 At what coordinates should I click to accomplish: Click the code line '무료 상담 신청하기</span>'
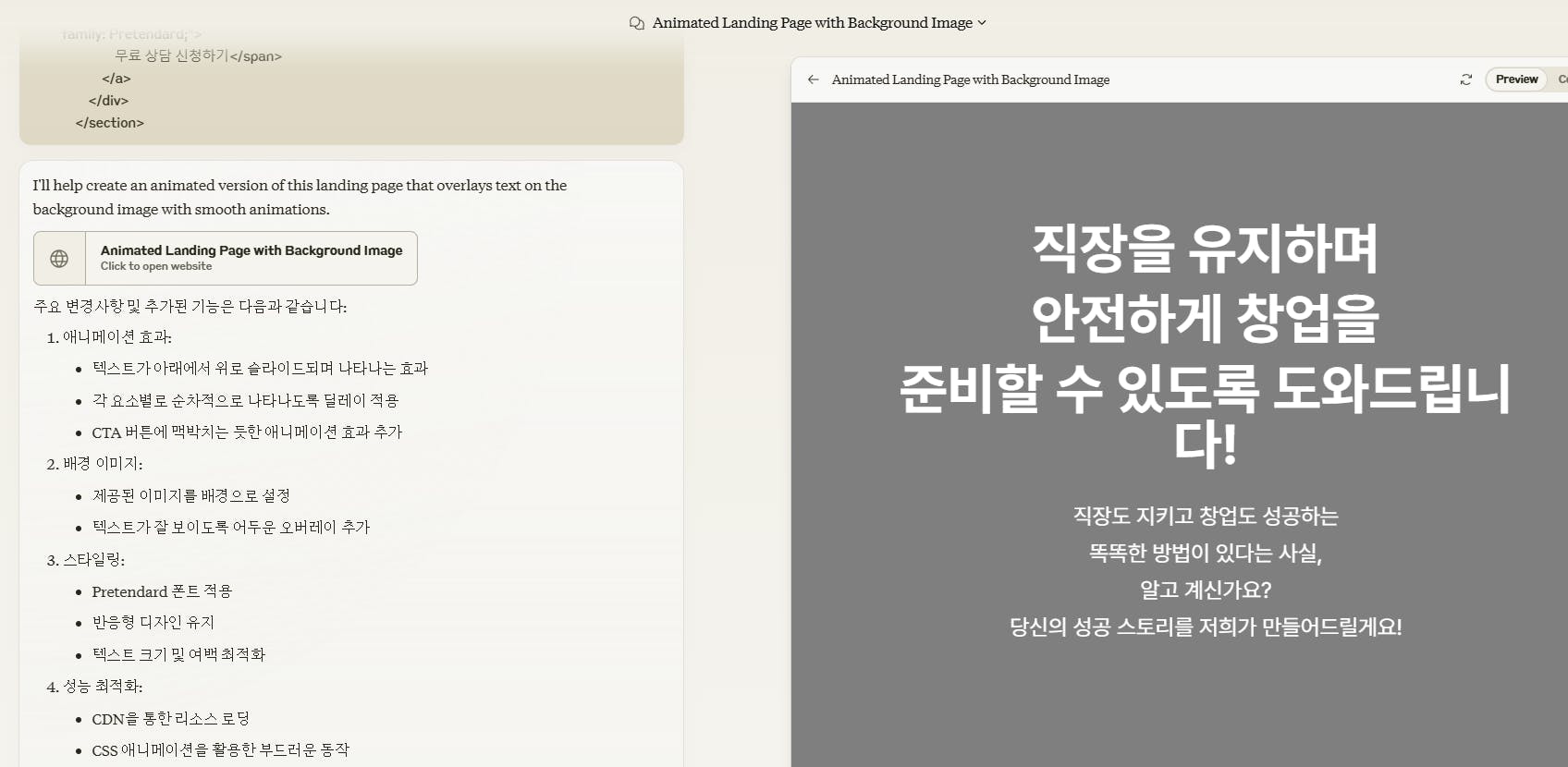tap(199, 56)
